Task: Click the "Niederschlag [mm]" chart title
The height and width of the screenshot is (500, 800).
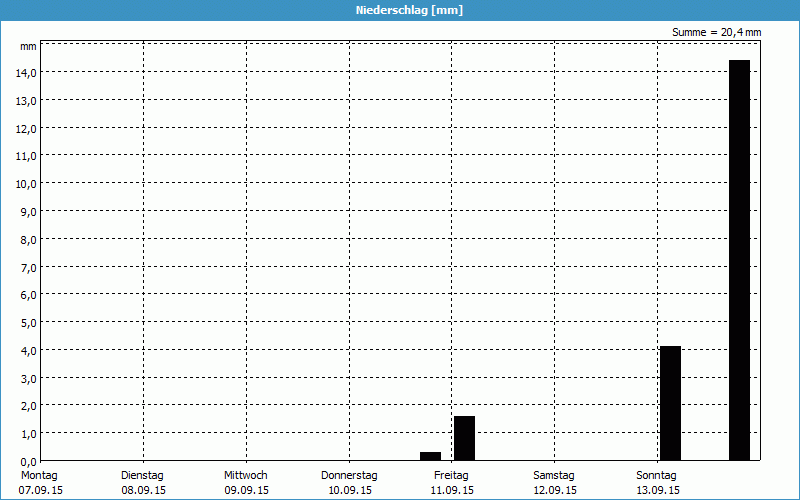Action: tap(409, 10)
